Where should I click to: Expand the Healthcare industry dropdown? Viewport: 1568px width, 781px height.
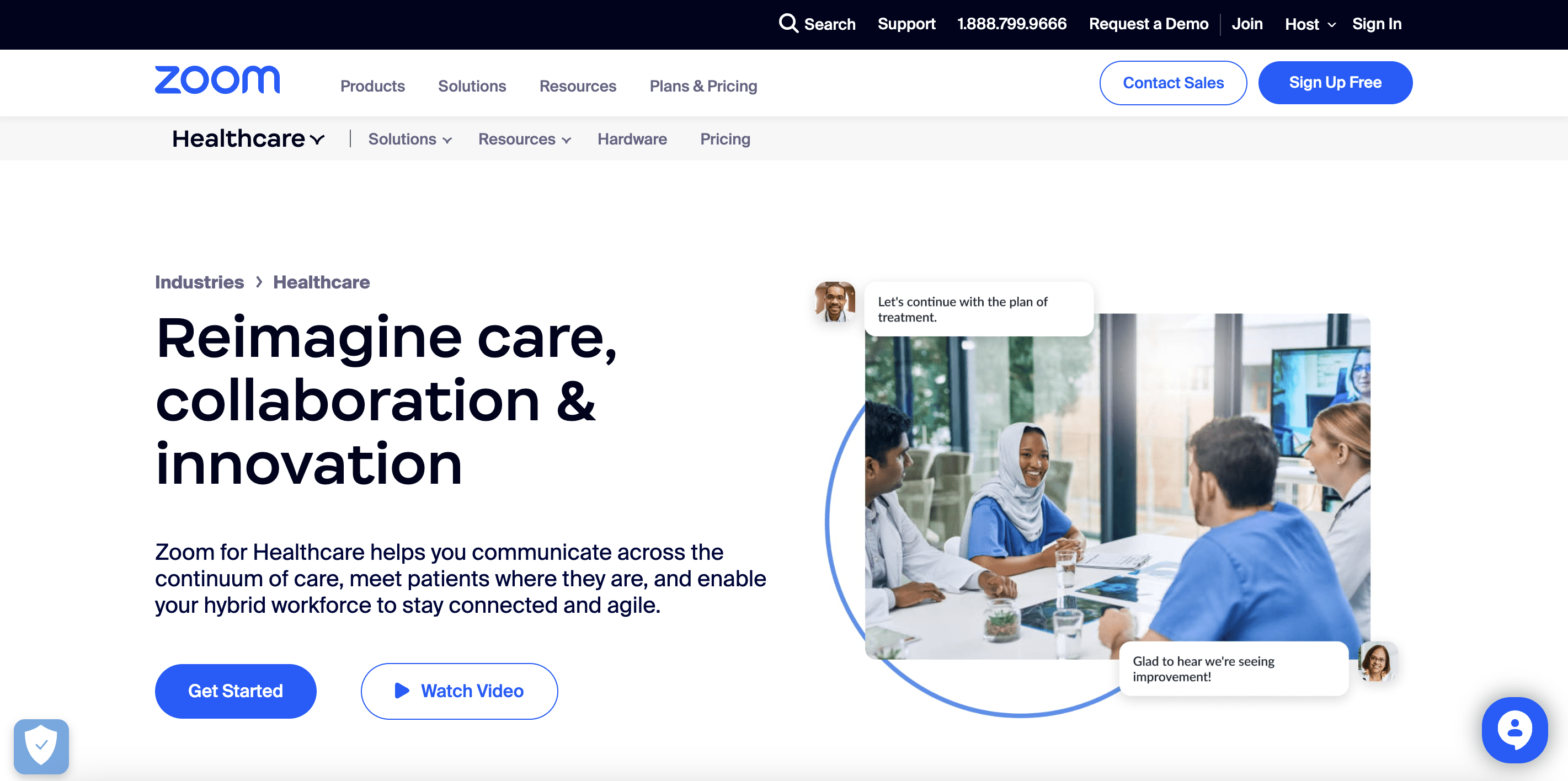[248, 139]
